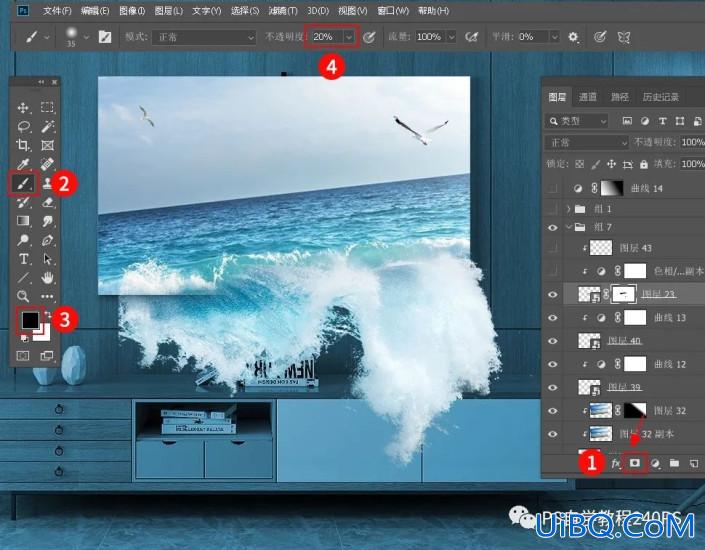Select the Crop tool

pyautogui.click(x=23, y=145)
